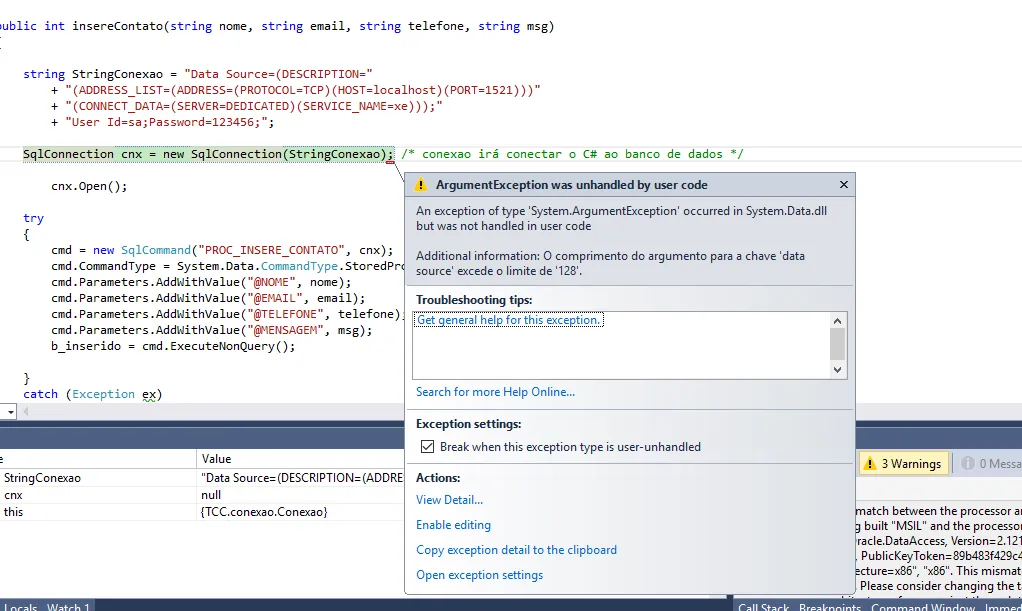Image resolution: width=1022 pixels, height=611 pixels.
Task: Copy exception detail to the clipboard
Action: [x=516, y=550]
